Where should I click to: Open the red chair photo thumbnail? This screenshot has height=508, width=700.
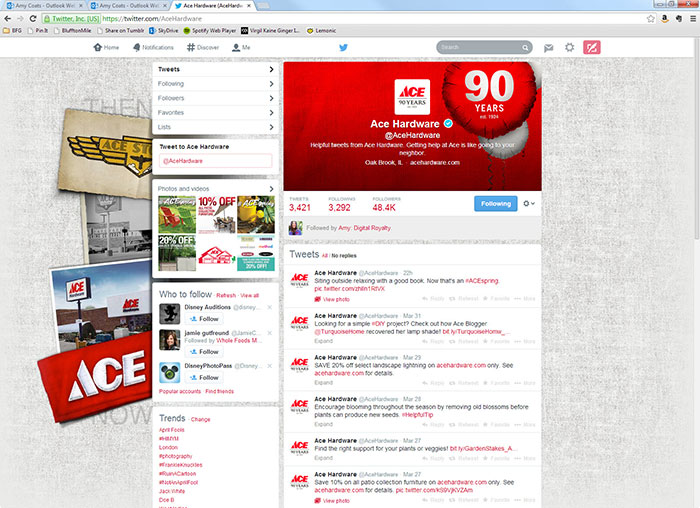coord(177,215)
